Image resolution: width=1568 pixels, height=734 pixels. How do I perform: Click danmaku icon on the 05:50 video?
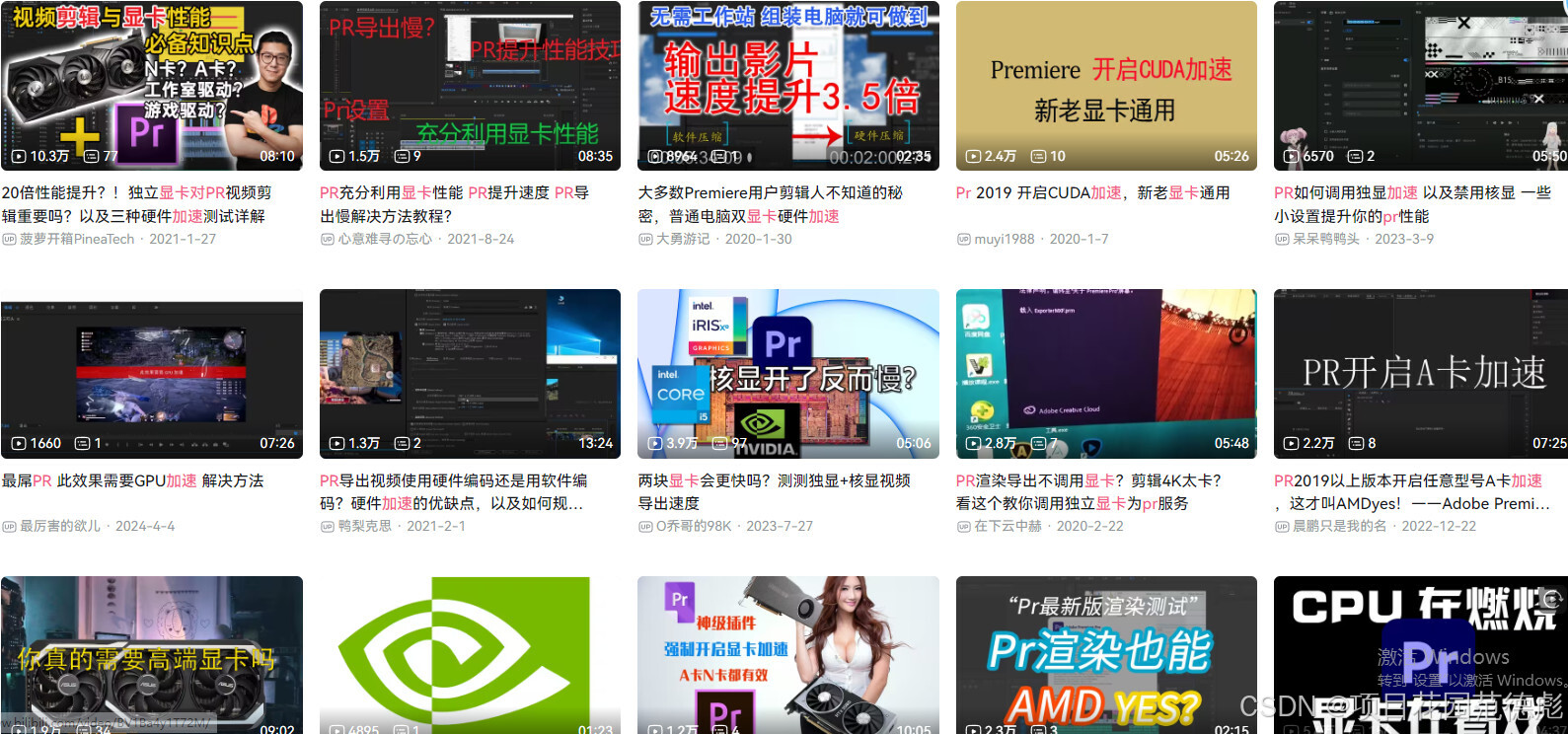(1355, 156)
